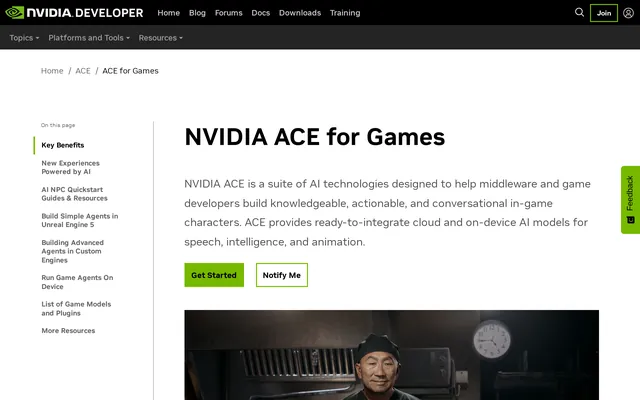
Task: Click the Home breadcrumb link
Action: (52, 71)
